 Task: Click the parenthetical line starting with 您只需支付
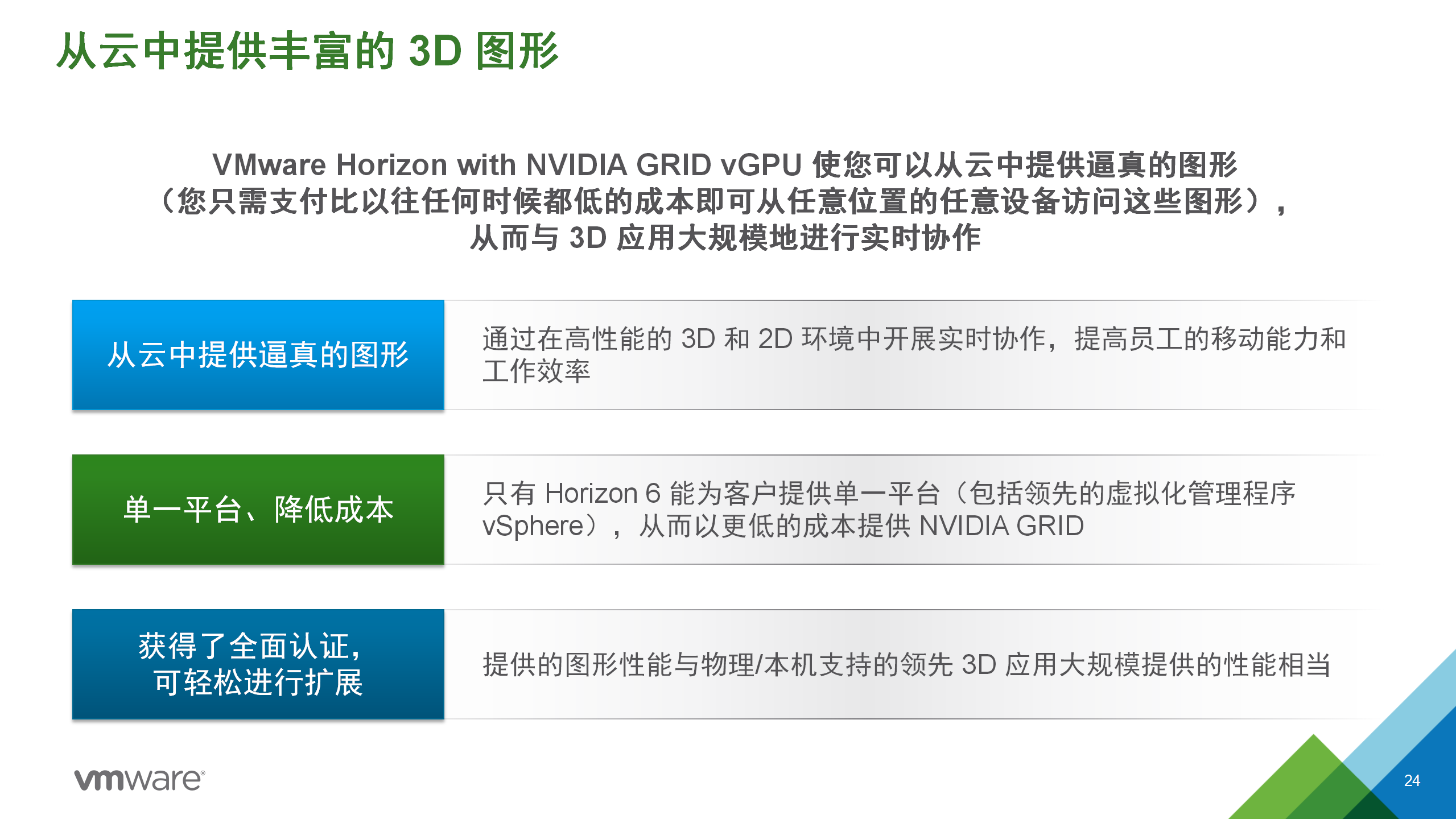pos(724,201)
